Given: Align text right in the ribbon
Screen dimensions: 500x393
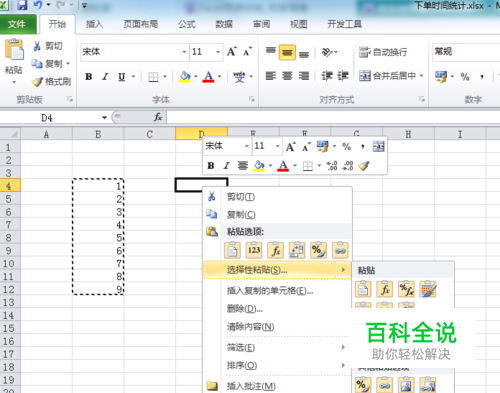Looking at the screenshot, I should (x=304, y=76).
